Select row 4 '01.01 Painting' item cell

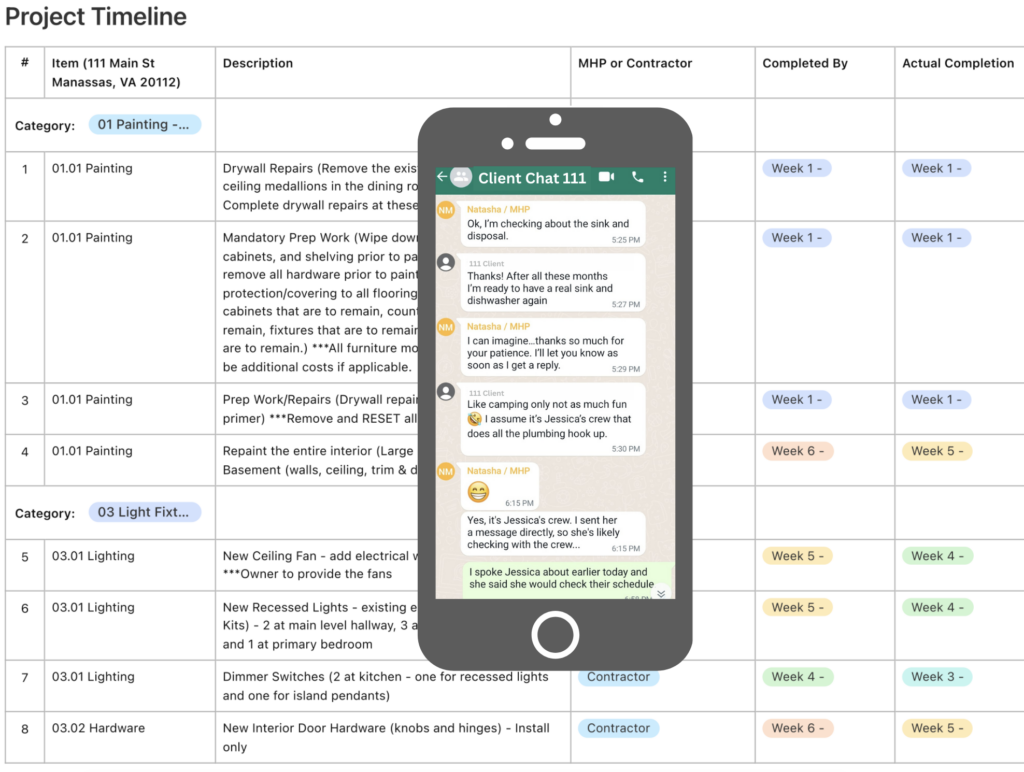coord(130,460)
